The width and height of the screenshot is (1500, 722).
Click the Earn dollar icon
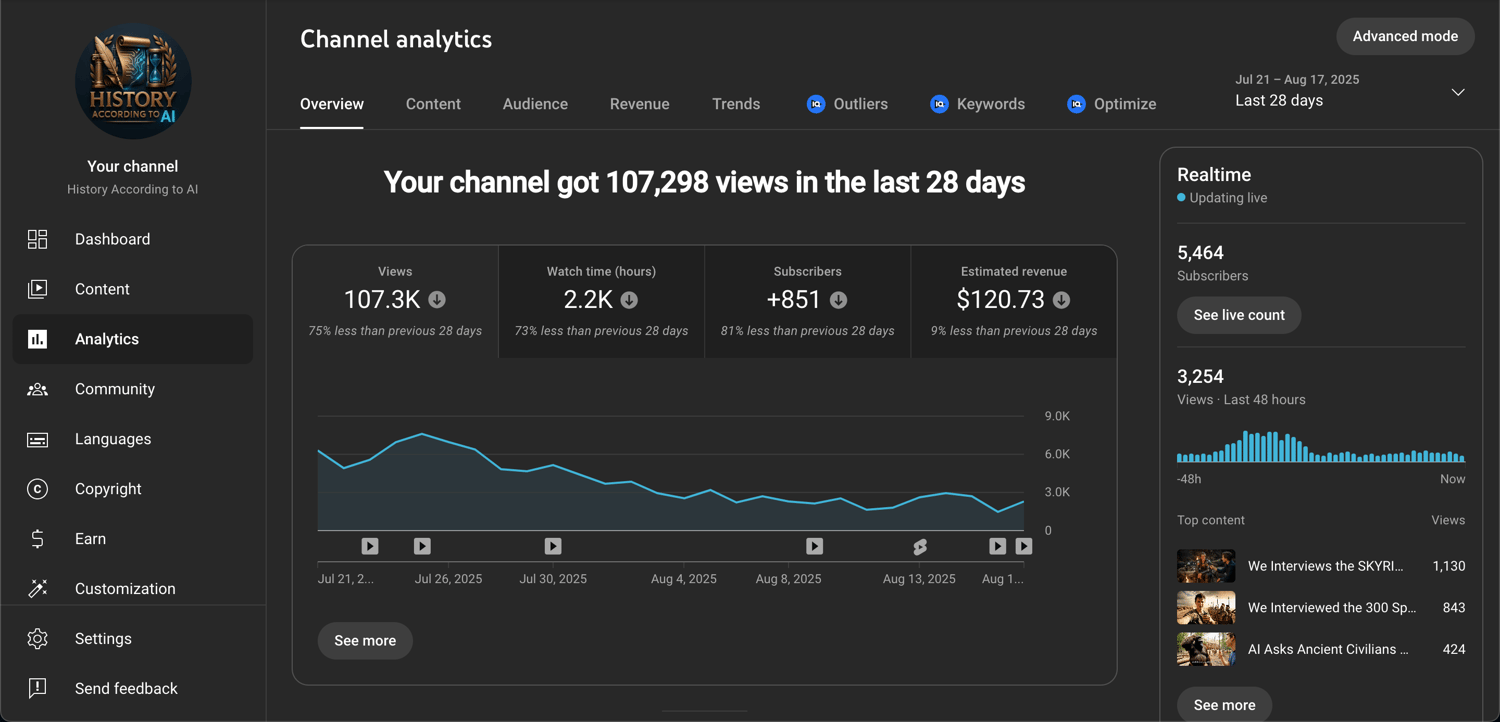[x=37, y=539]
